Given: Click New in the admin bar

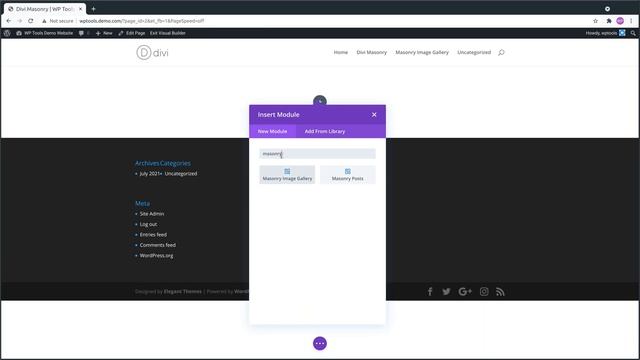Looking at the screenshot, I should coord(104,33).
